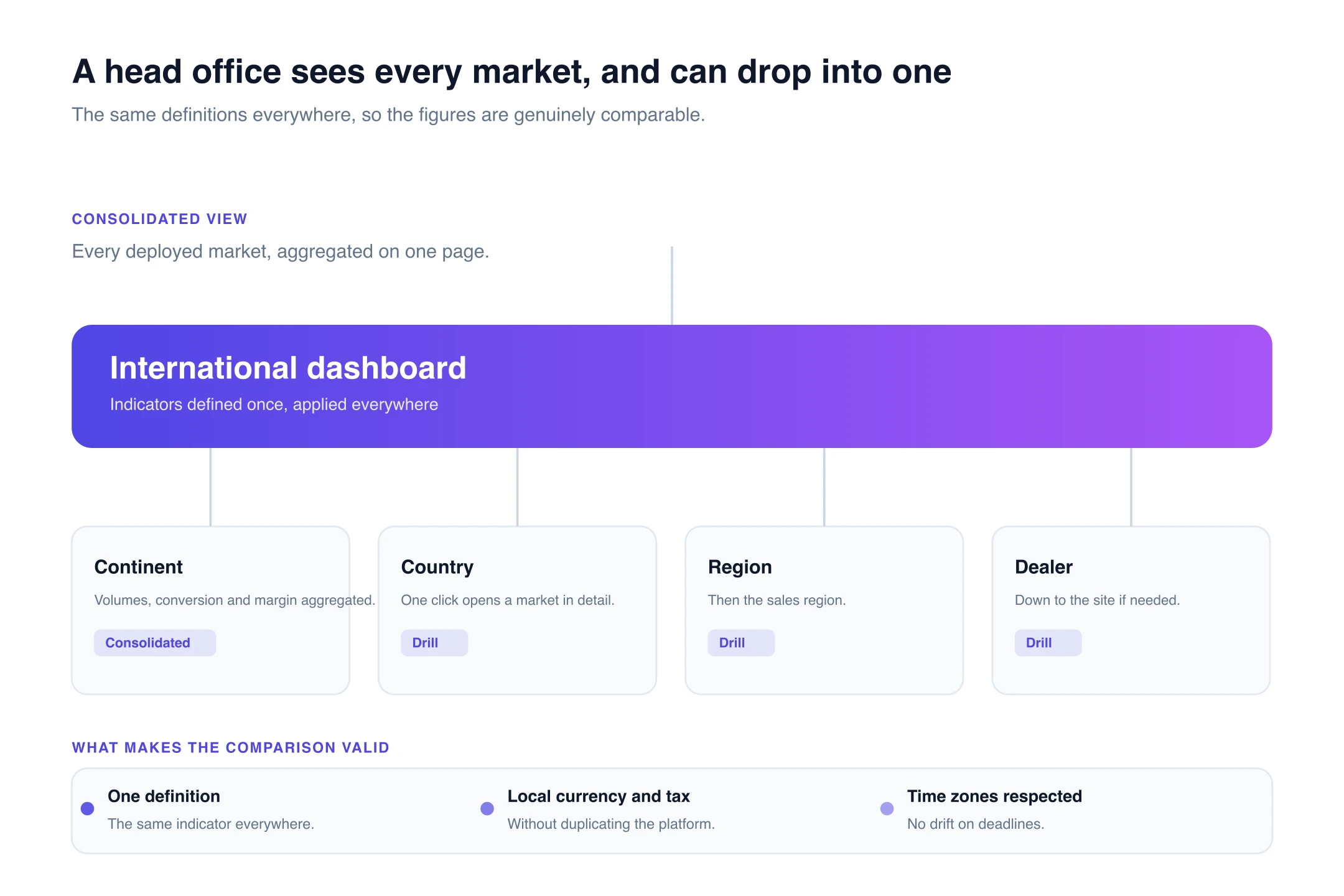Image resolution: width=1344 pixels, height=896 pixels.
Task: Click the Drill badge under Country
Action: click(x=434, y=643)
